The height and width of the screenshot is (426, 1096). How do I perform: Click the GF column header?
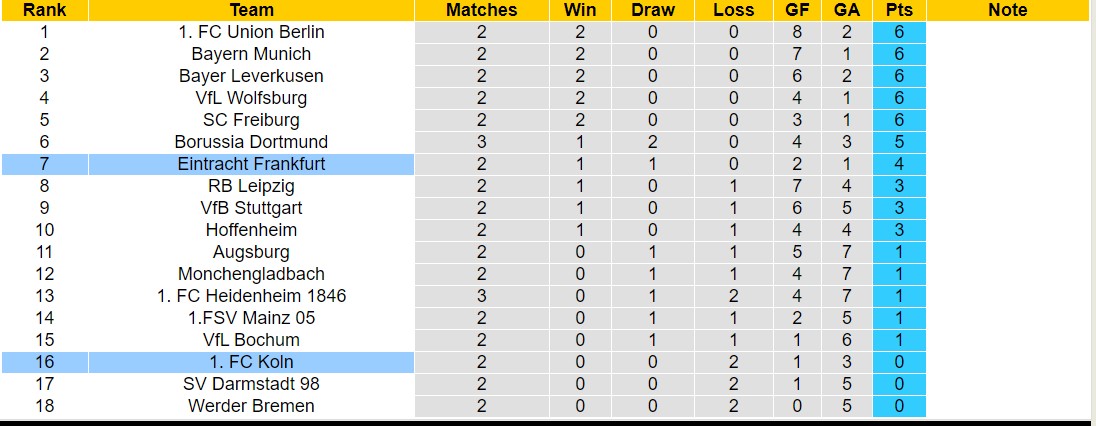tap(798, 10)
